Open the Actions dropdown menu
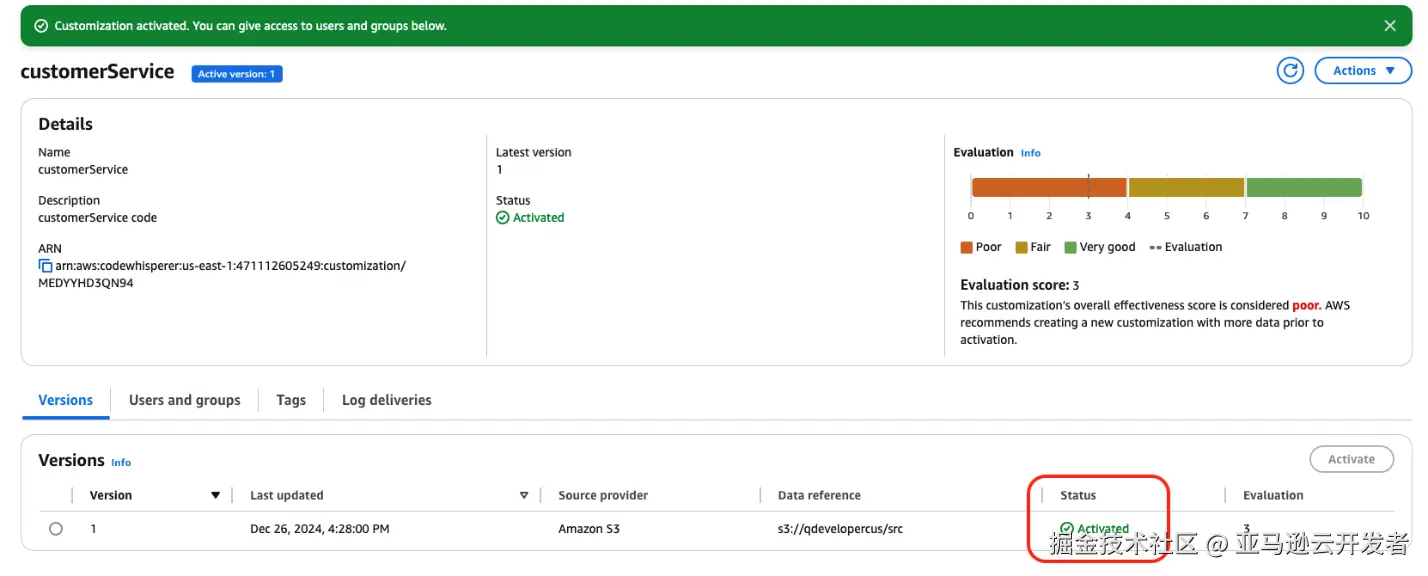1428x576 pixels. (x=1363, y=71)
